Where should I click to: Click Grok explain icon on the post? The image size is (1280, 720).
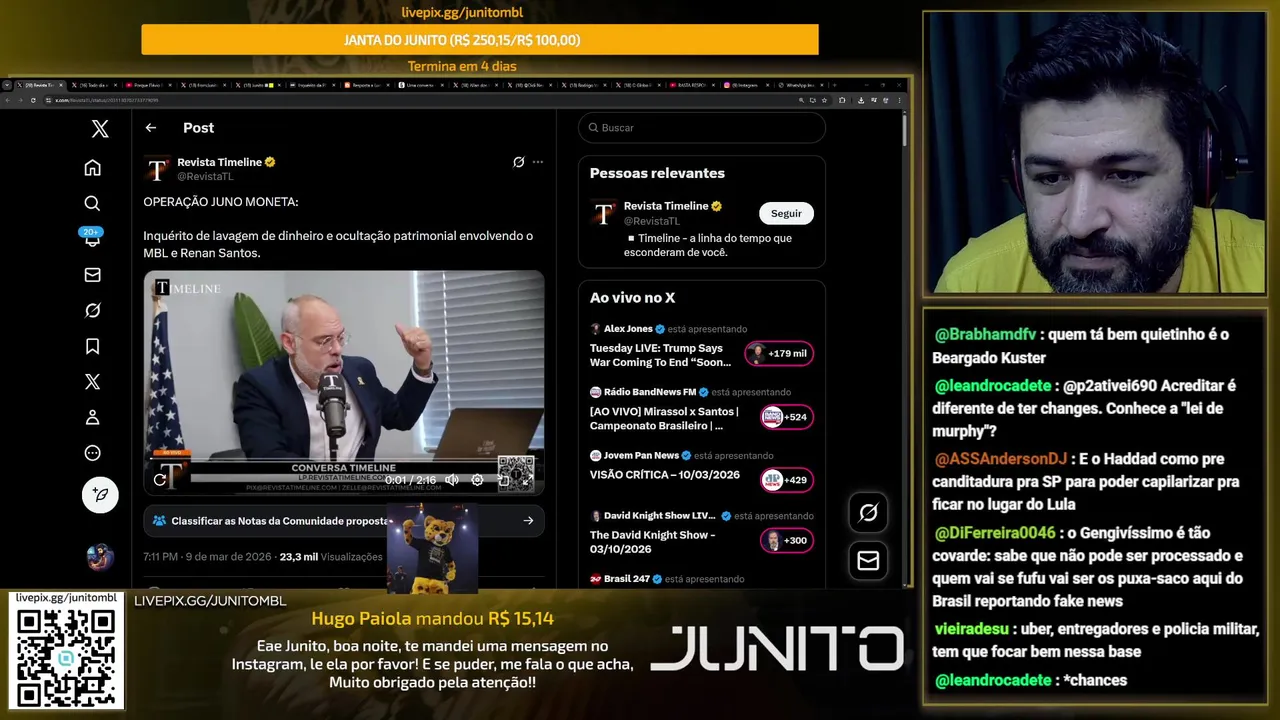click(518, 162)
